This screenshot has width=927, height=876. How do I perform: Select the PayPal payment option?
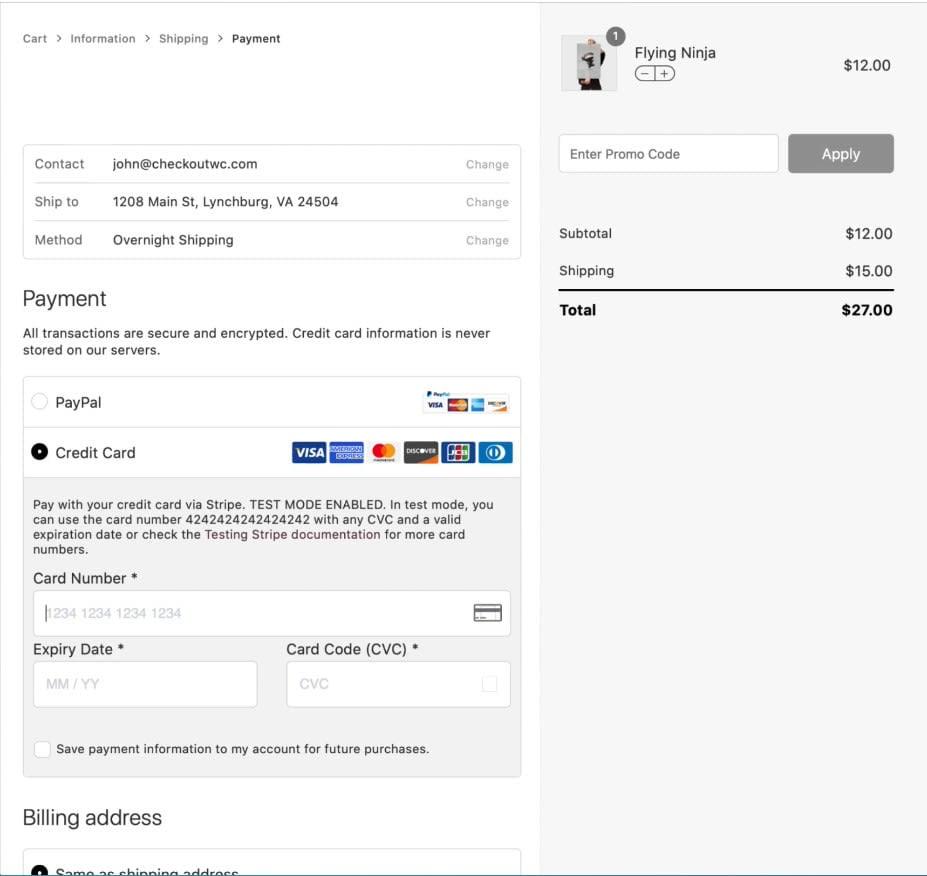pyautogui.click(x=40, y=401)
